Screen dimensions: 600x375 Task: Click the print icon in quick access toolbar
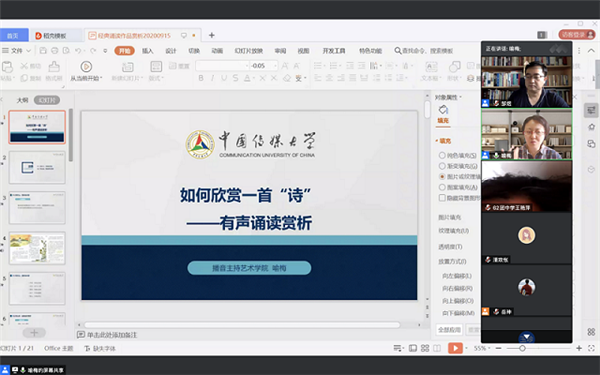(55, 51)
